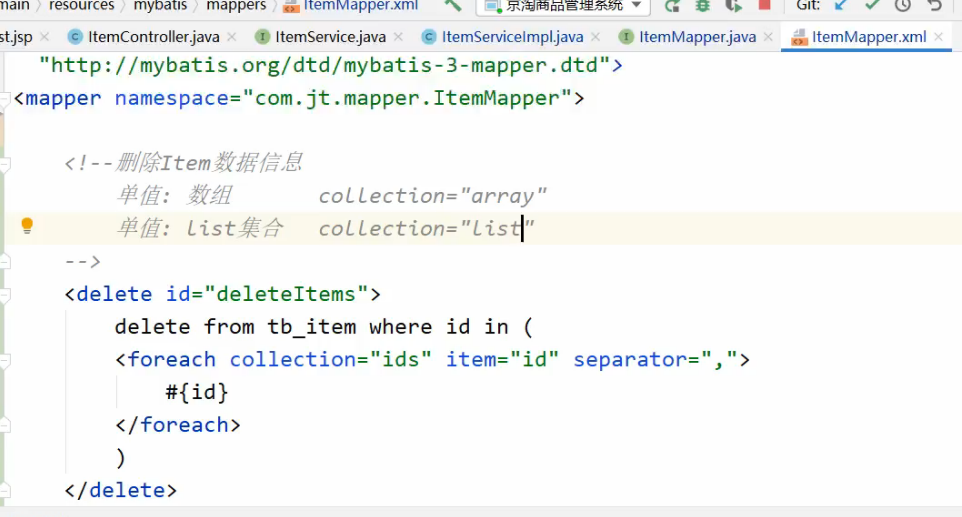The width and height of the screenshot is (962, 517).
Task: Switch to the ItemController.java tab
Action: [153, 37]
